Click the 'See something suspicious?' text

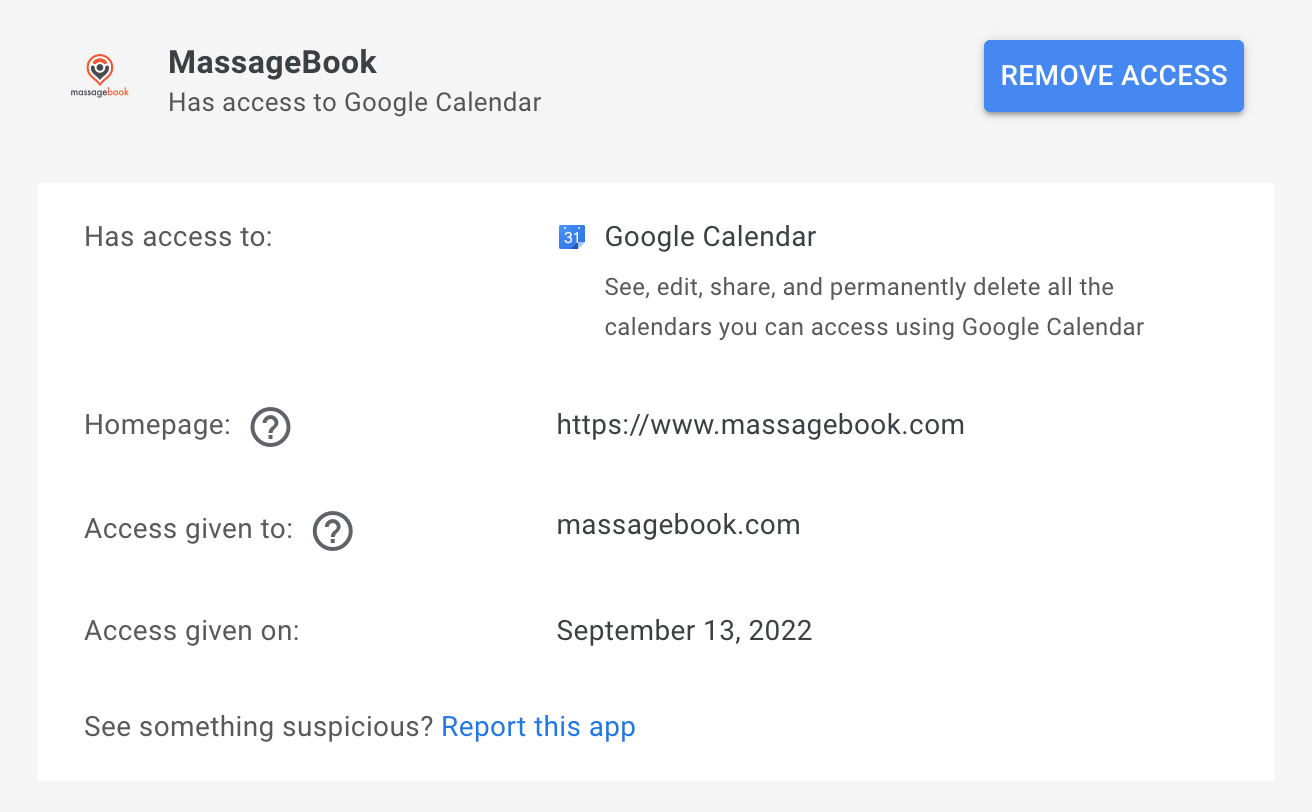point(259,726)
